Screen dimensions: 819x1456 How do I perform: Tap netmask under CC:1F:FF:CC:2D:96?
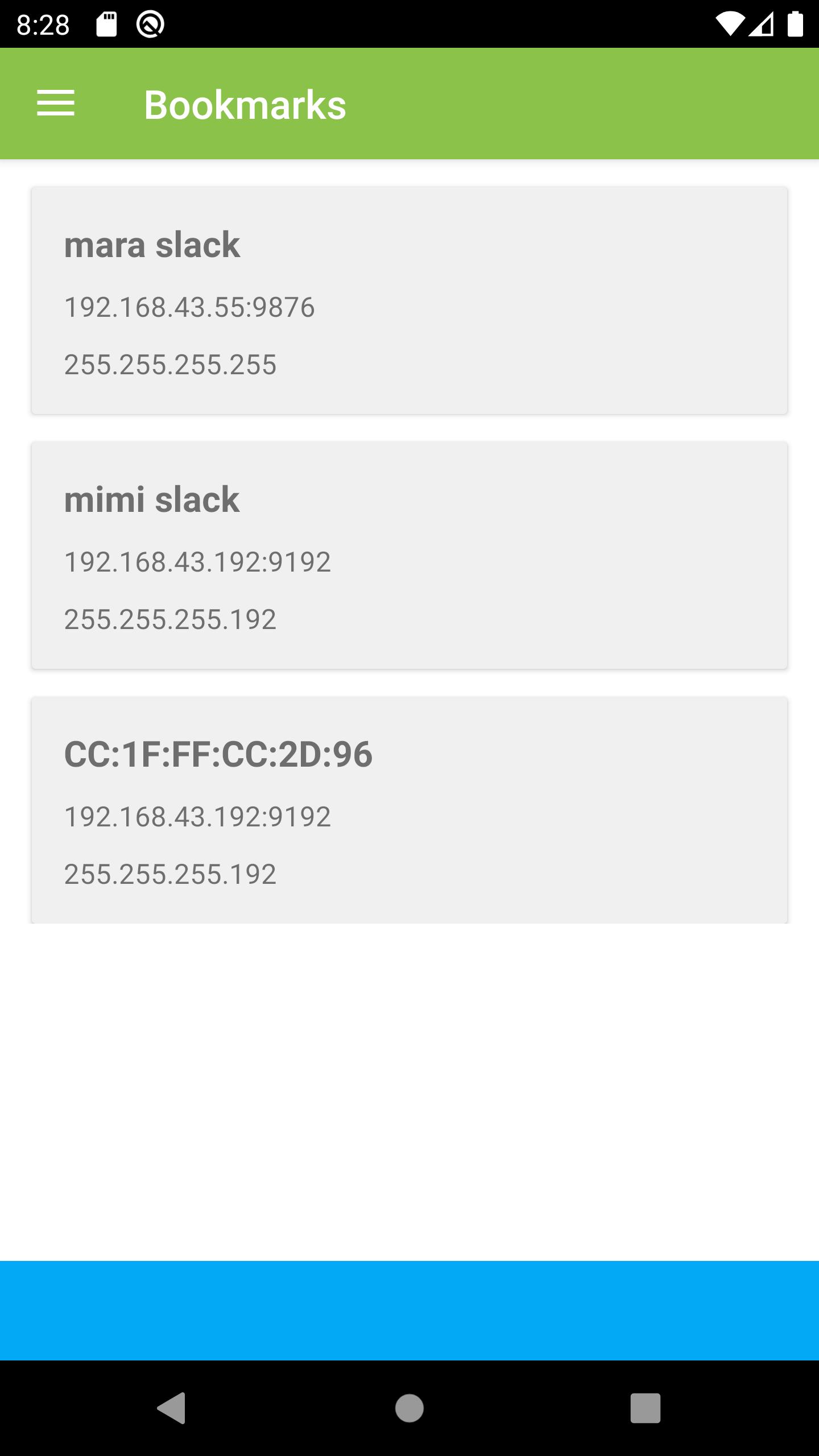[x=170, y=875]
